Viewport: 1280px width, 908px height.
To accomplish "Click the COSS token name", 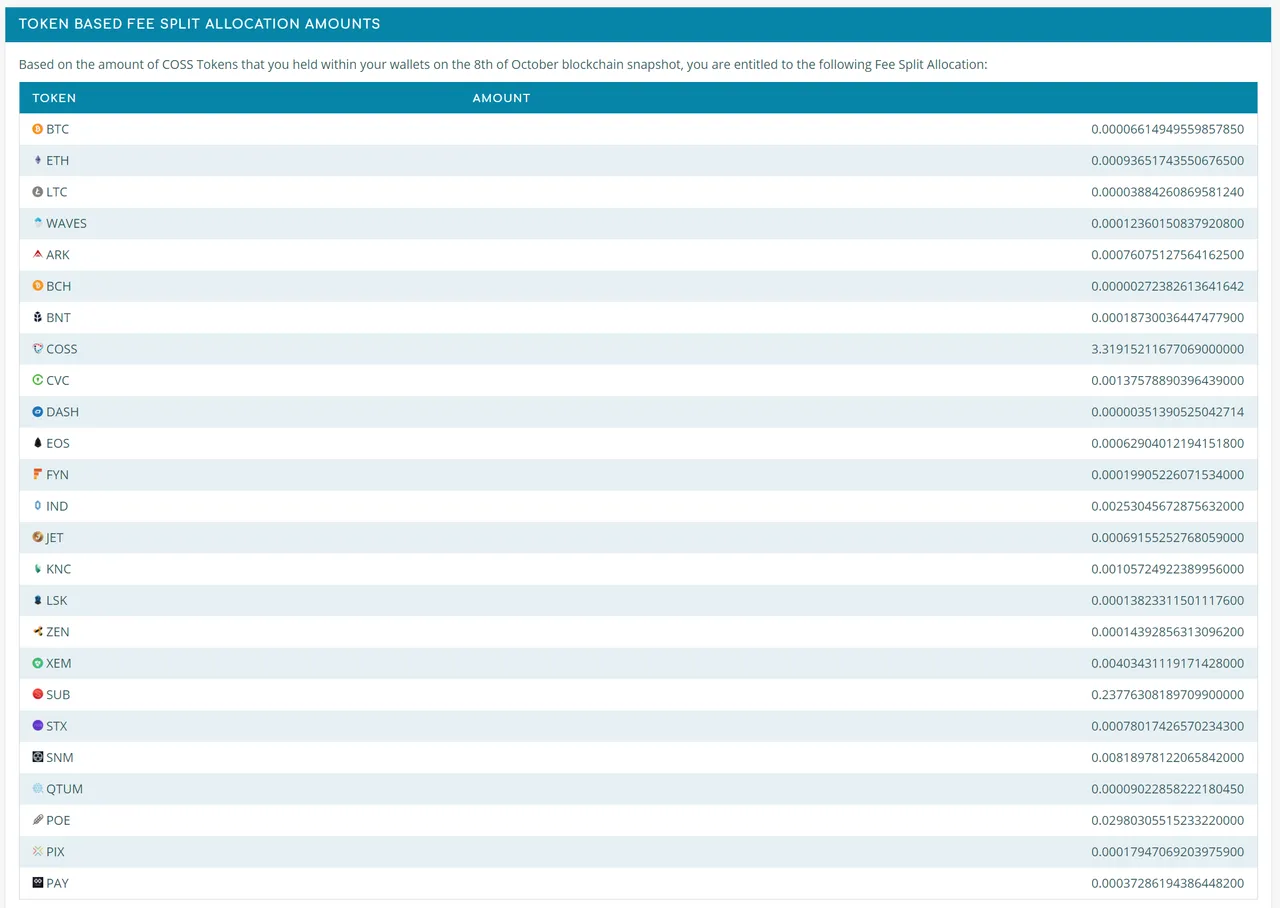I will click(61, 349).
